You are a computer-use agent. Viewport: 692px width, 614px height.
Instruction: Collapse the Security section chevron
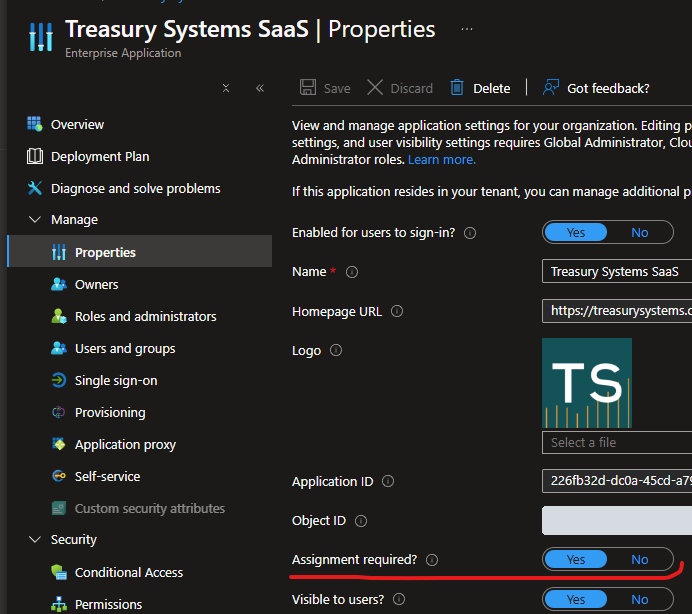click(35, 539)
